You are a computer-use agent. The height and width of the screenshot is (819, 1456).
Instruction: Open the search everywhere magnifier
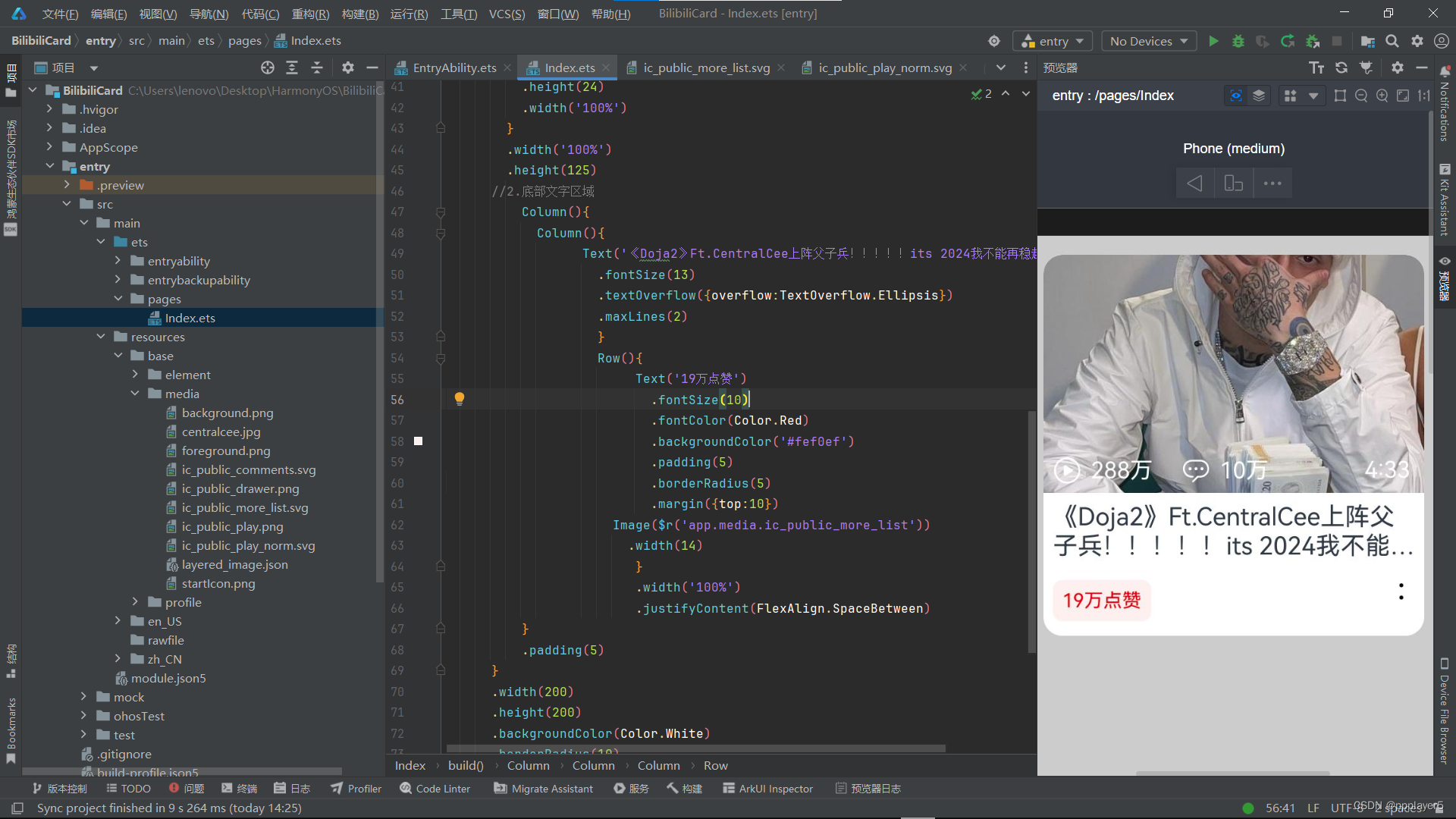(1392, 41)
